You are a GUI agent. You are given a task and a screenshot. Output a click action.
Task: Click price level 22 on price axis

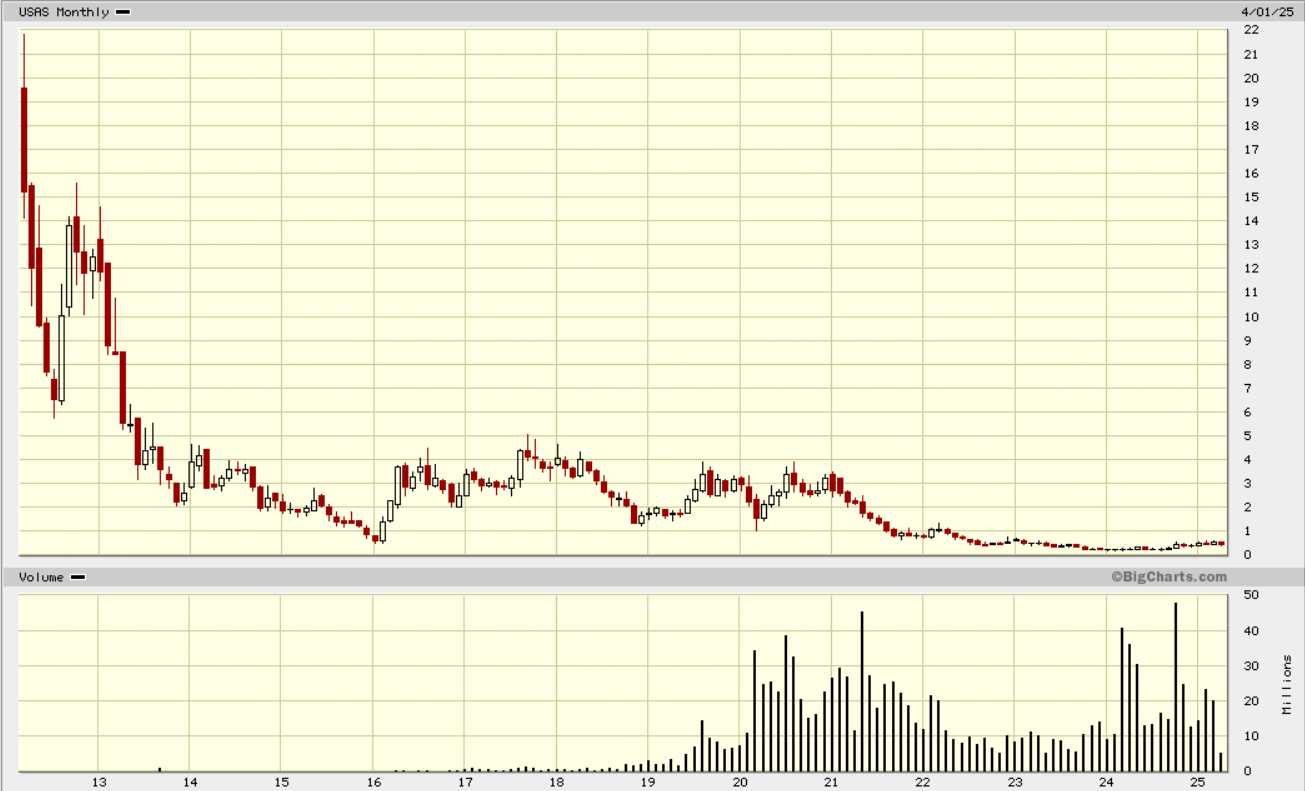(1250, 30)
